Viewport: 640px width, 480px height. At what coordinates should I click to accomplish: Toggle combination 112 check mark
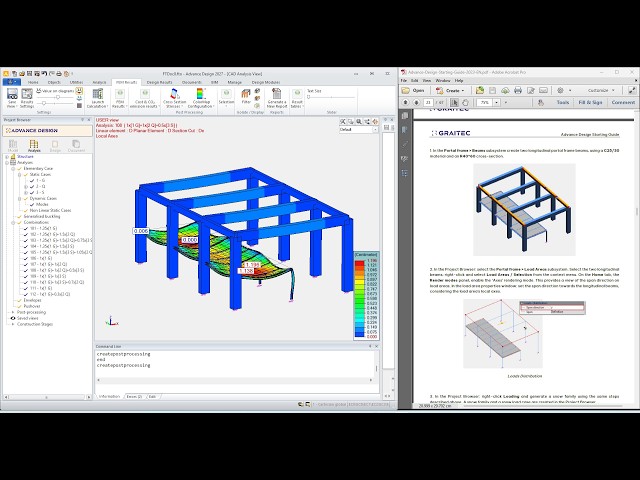(x=26, y=294)
